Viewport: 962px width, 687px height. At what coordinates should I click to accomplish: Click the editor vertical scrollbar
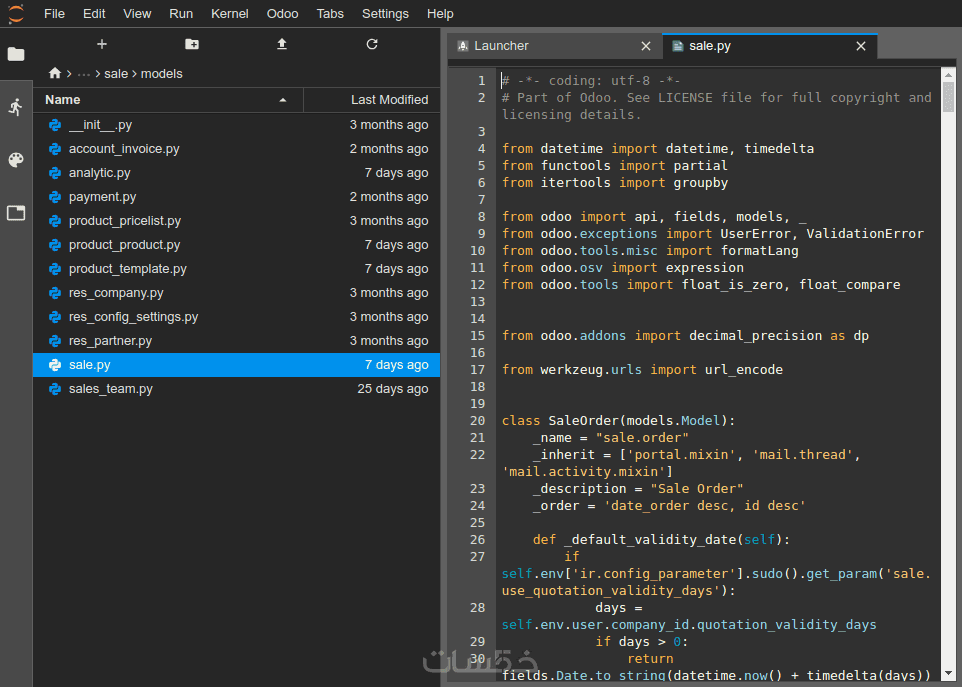(948, 300)
